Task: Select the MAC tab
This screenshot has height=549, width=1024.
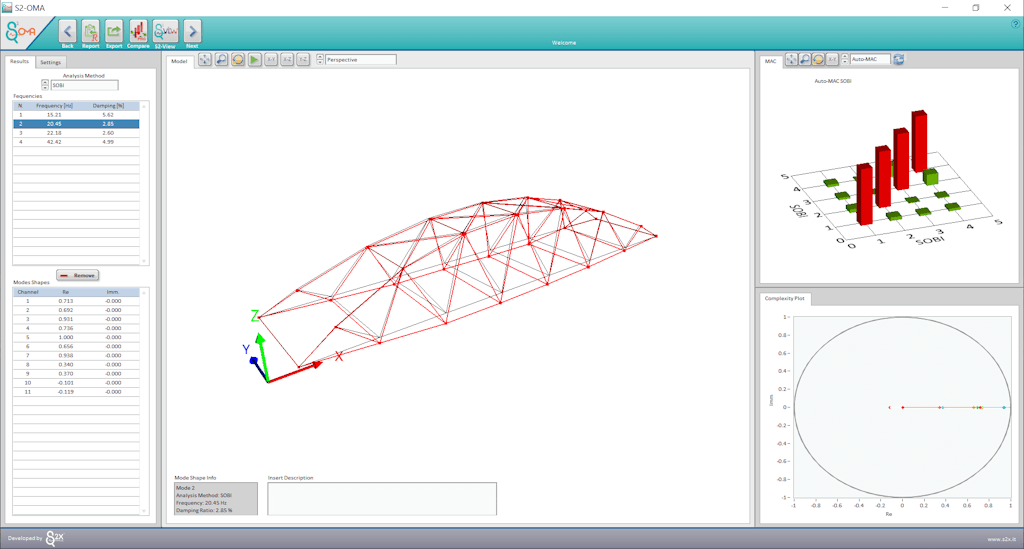Action: click(771, 61)
